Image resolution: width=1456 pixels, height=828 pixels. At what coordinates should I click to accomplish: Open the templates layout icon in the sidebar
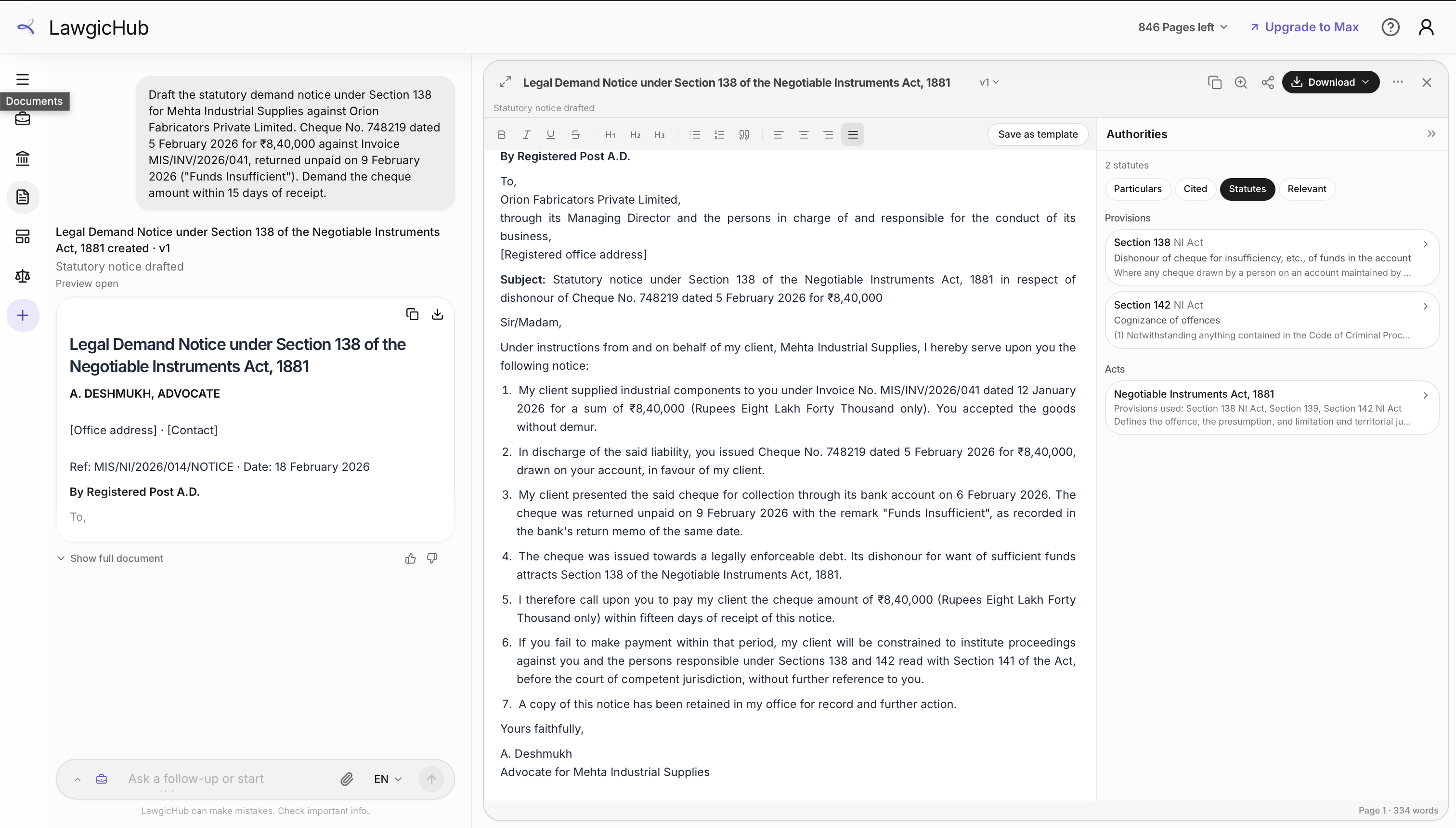click(23, 236)
